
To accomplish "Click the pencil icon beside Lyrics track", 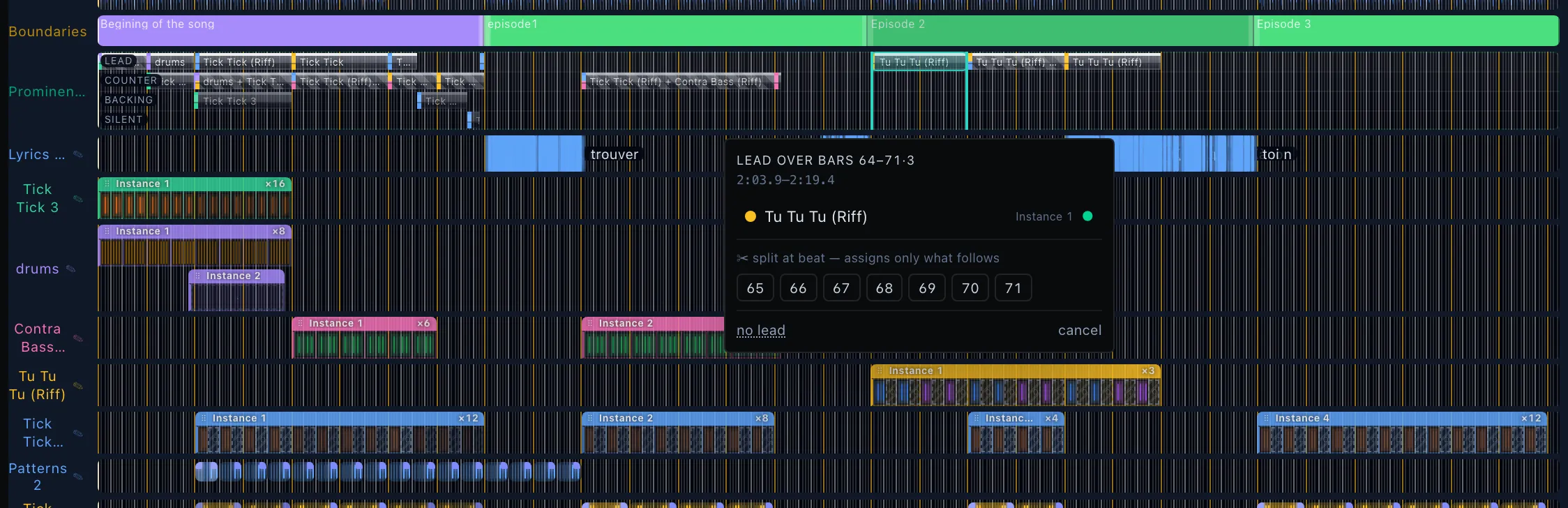I will pos(78,154).
